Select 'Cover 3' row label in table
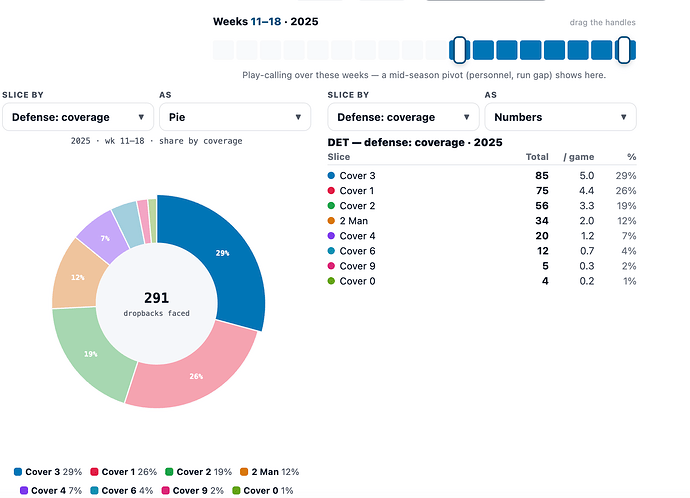This screenshot has width=690, height=498. pyautogui.click(x=357, y=176)
